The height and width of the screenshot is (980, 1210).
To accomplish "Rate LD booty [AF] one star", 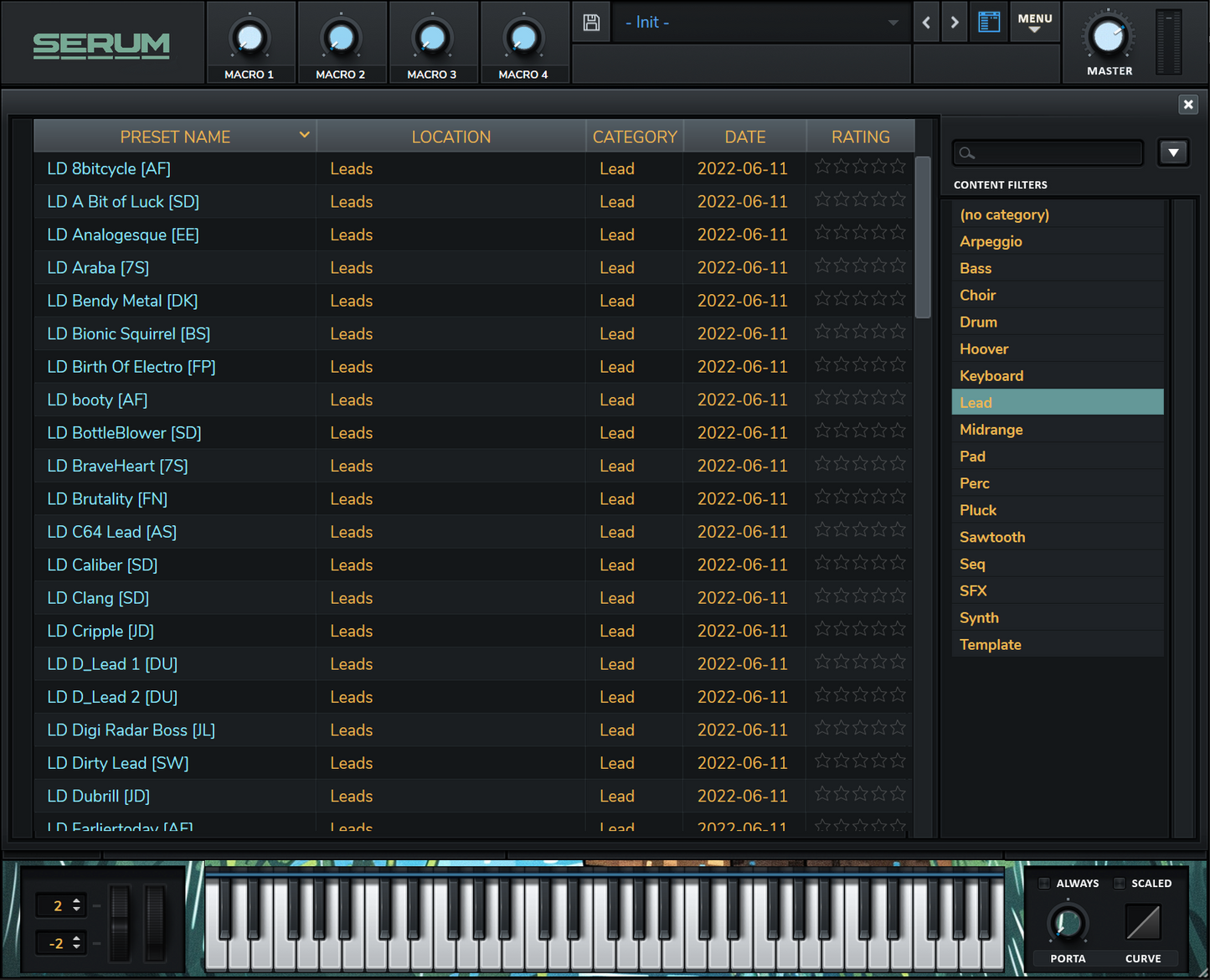I will coord(823,397).
